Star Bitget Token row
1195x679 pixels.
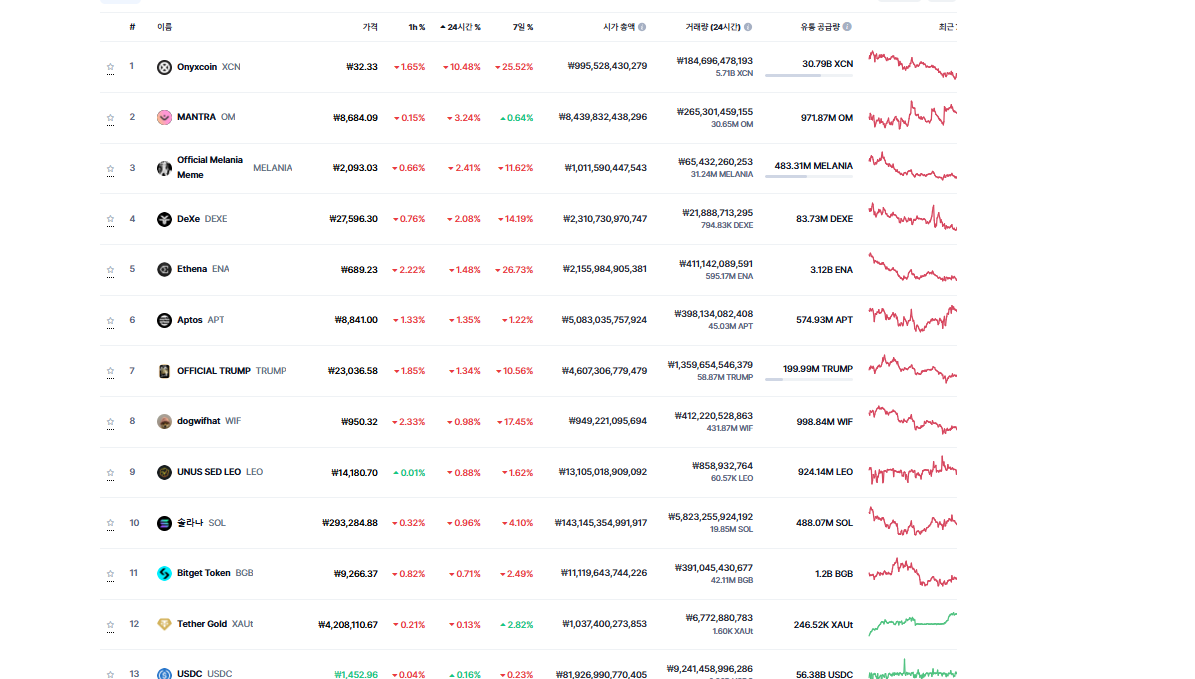point(111,574)
